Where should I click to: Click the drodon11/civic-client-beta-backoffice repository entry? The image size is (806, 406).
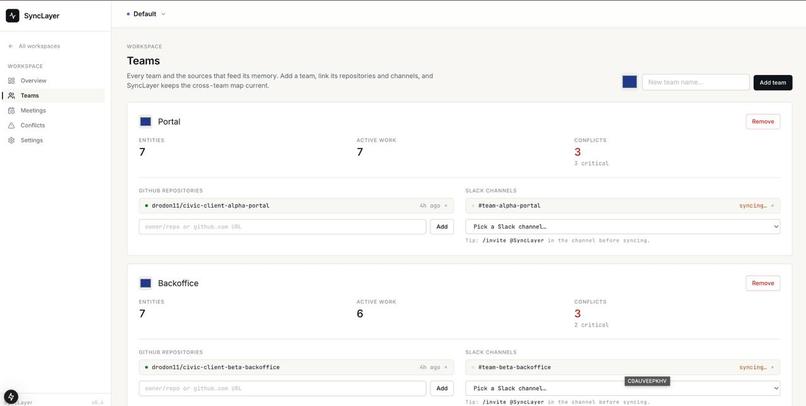coord(296,367)
